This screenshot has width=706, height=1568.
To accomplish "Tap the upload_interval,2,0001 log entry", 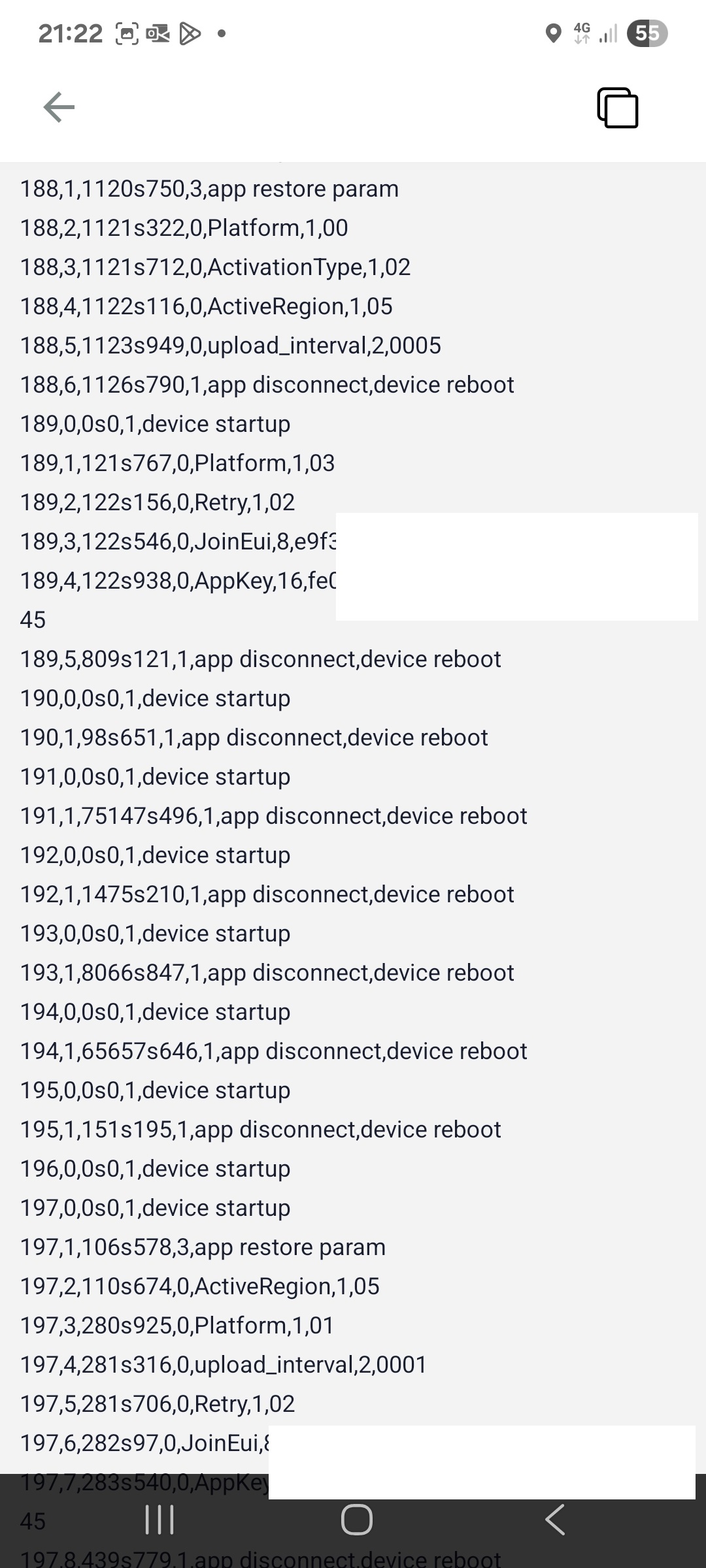I will 223,1365.
